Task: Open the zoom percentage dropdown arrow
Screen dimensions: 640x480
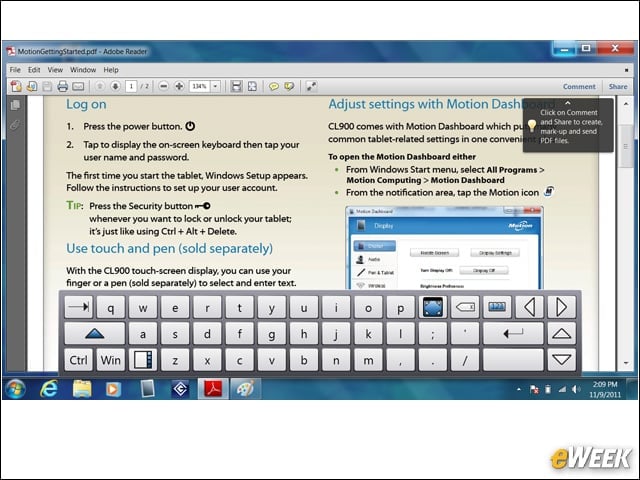Action: click(215, 86)
